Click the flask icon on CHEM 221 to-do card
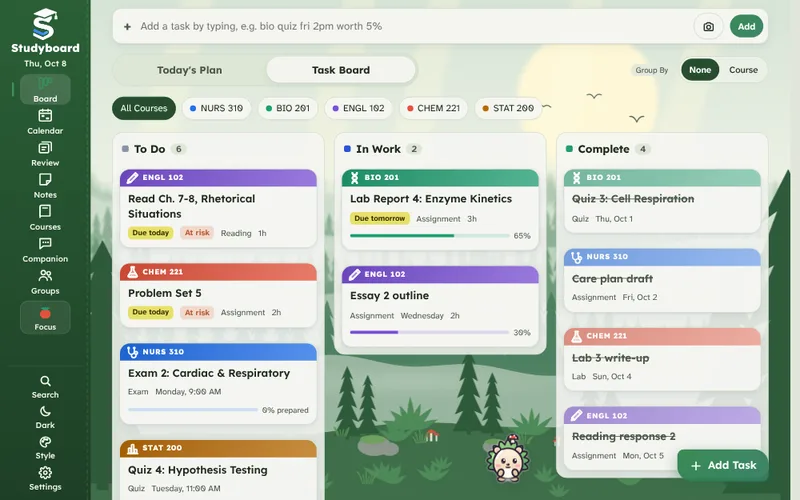This screenshot has width=800, height=500. pyautogui.click(x=132, y=272)
